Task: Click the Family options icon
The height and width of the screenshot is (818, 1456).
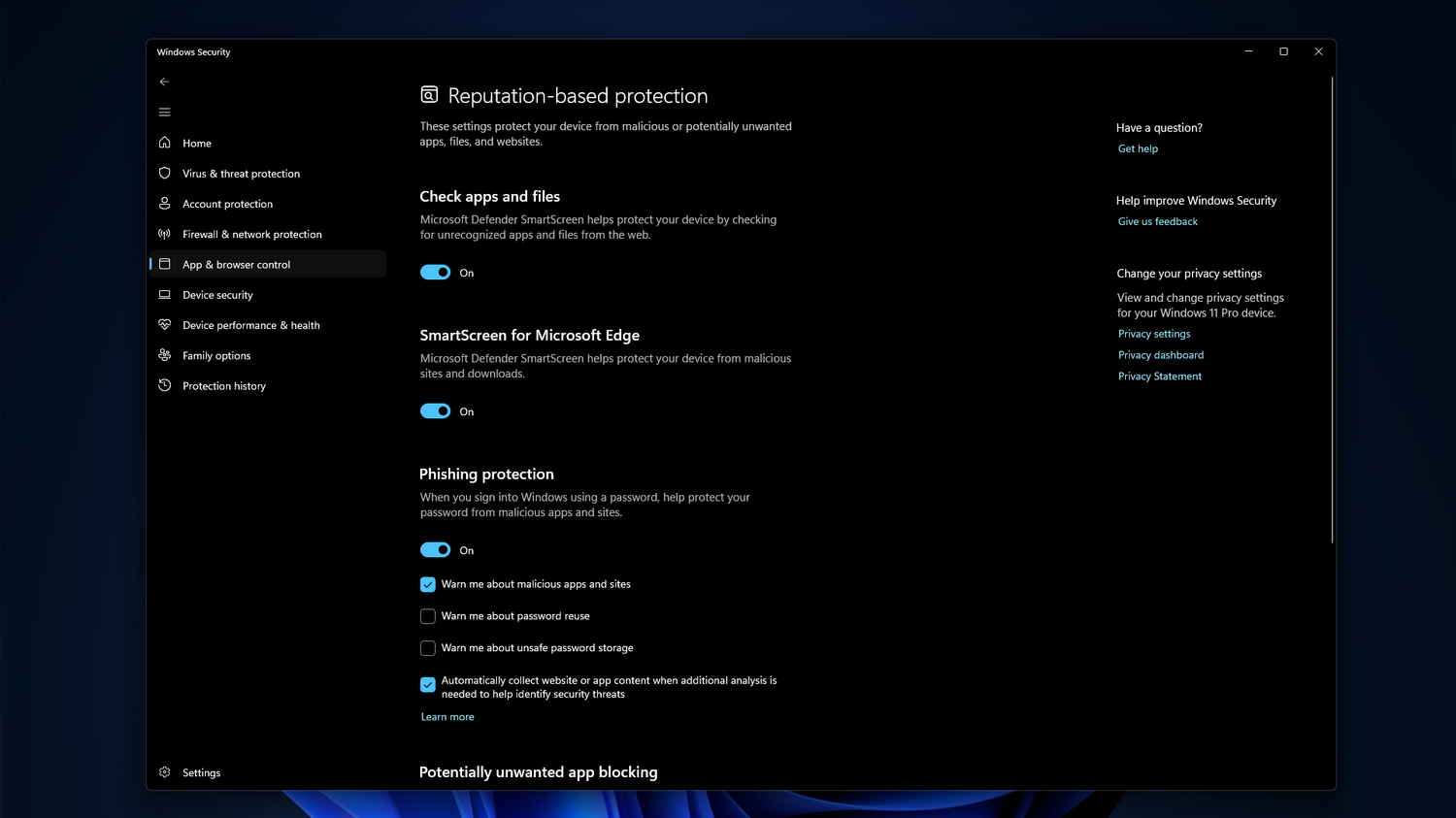Action: click(x=164, y=355)
